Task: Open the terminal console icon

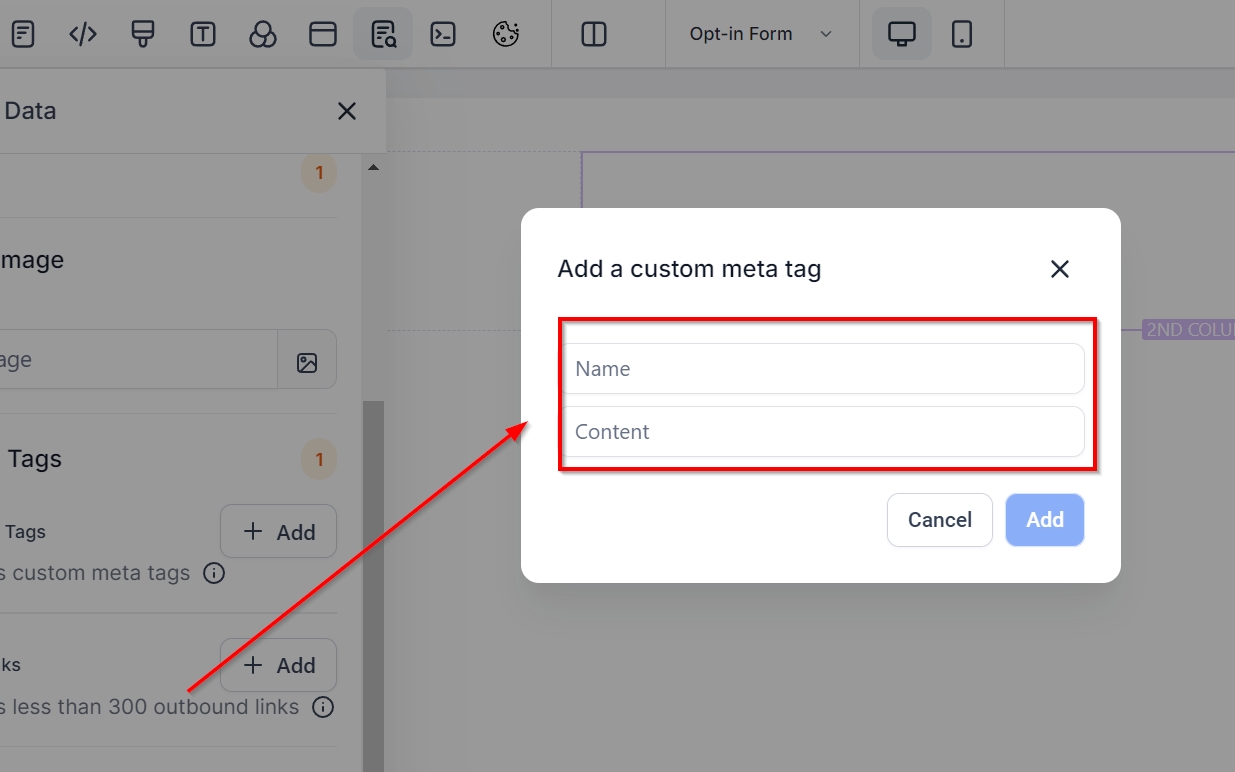Action: pos(443,34)
